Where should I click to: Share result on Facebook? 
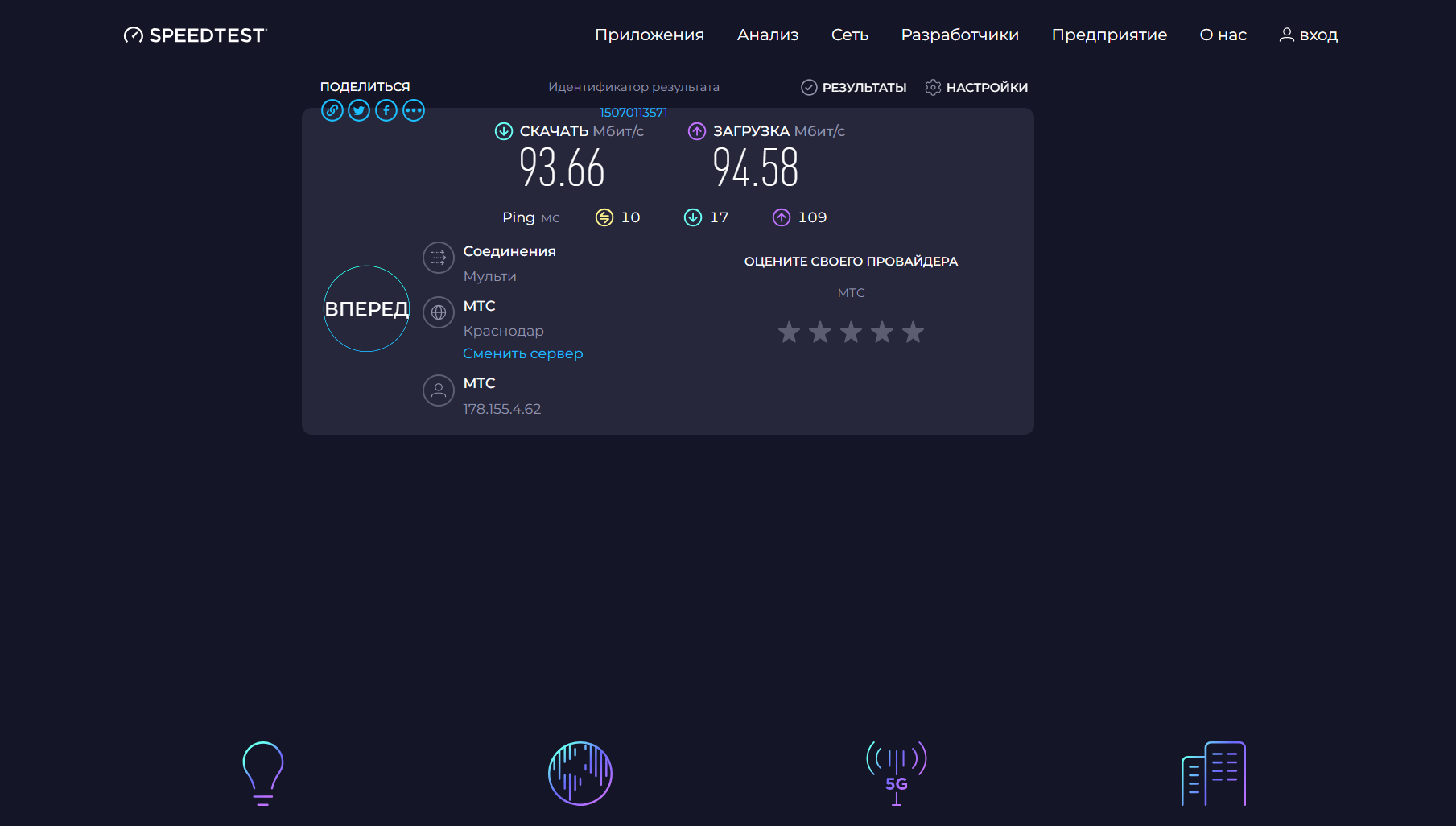(386, 110)
